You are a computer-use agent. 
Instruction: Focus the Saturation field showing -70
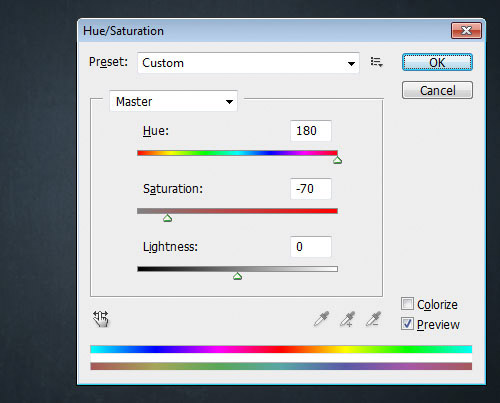click(311, 189)
